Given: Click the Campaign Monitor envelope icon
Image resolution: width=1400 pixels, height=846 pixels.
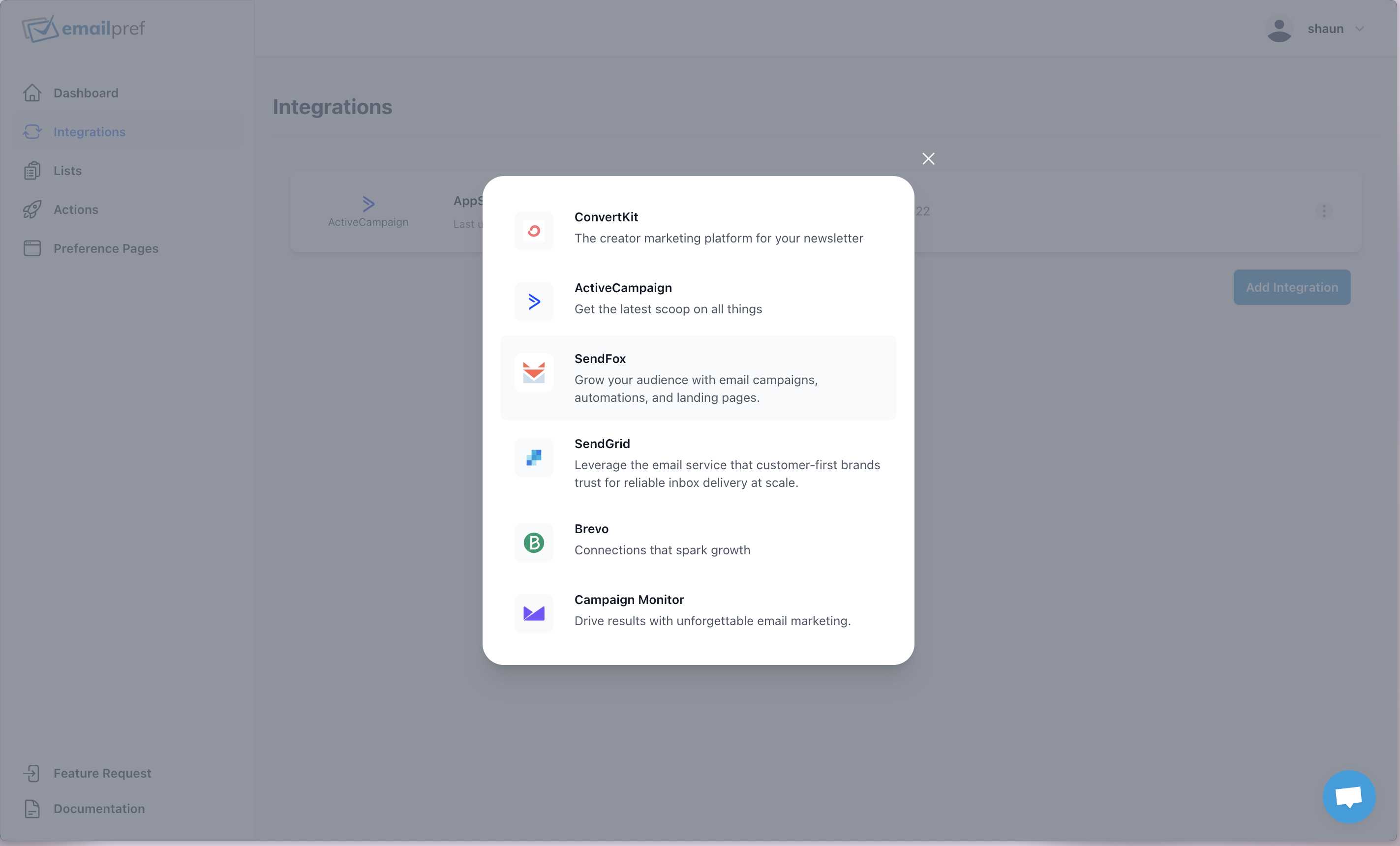Looking at the screenshot, I should (534, 614).
